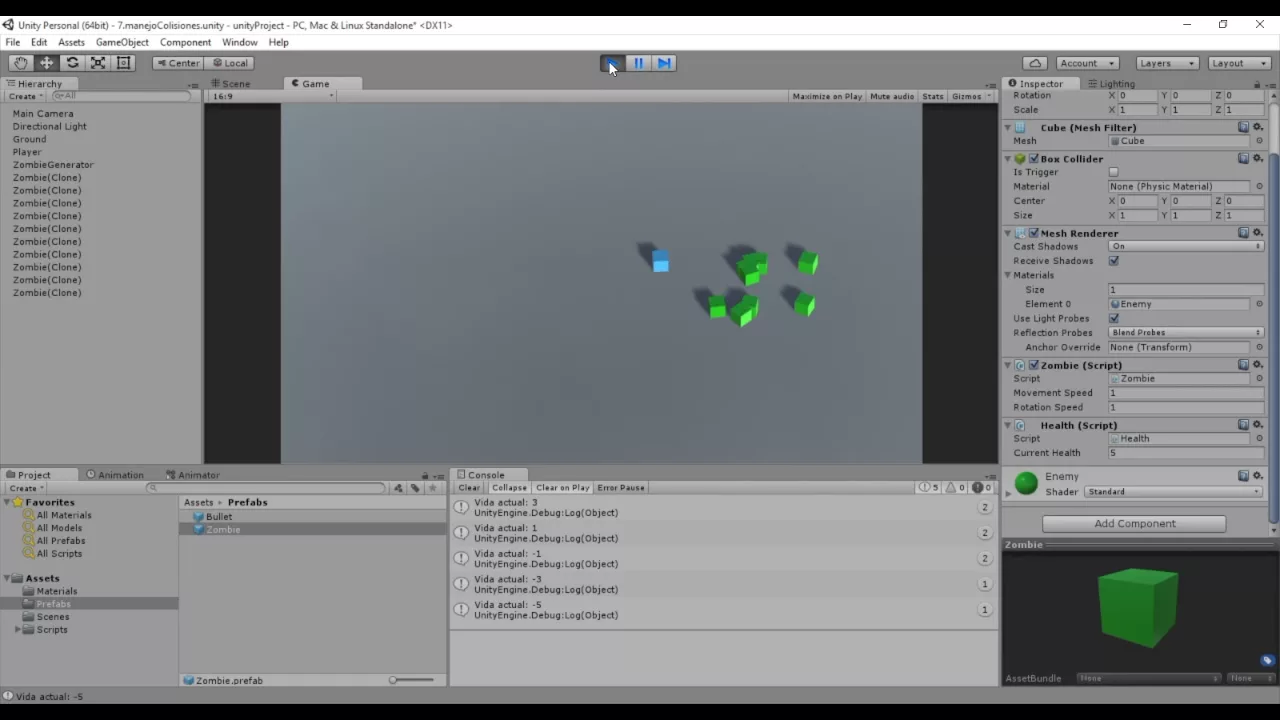Toggle the Is Trigger checkbox

[x=1114, y=172]
